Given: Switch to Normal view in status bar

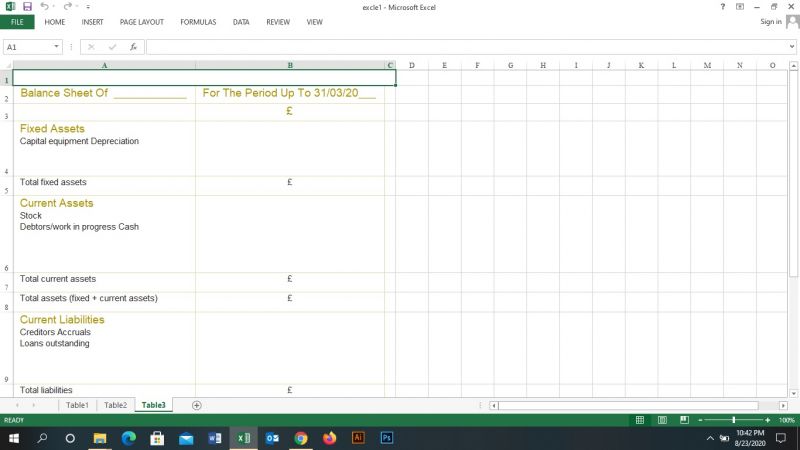Looking at the screenshot, I should [640, 420].
